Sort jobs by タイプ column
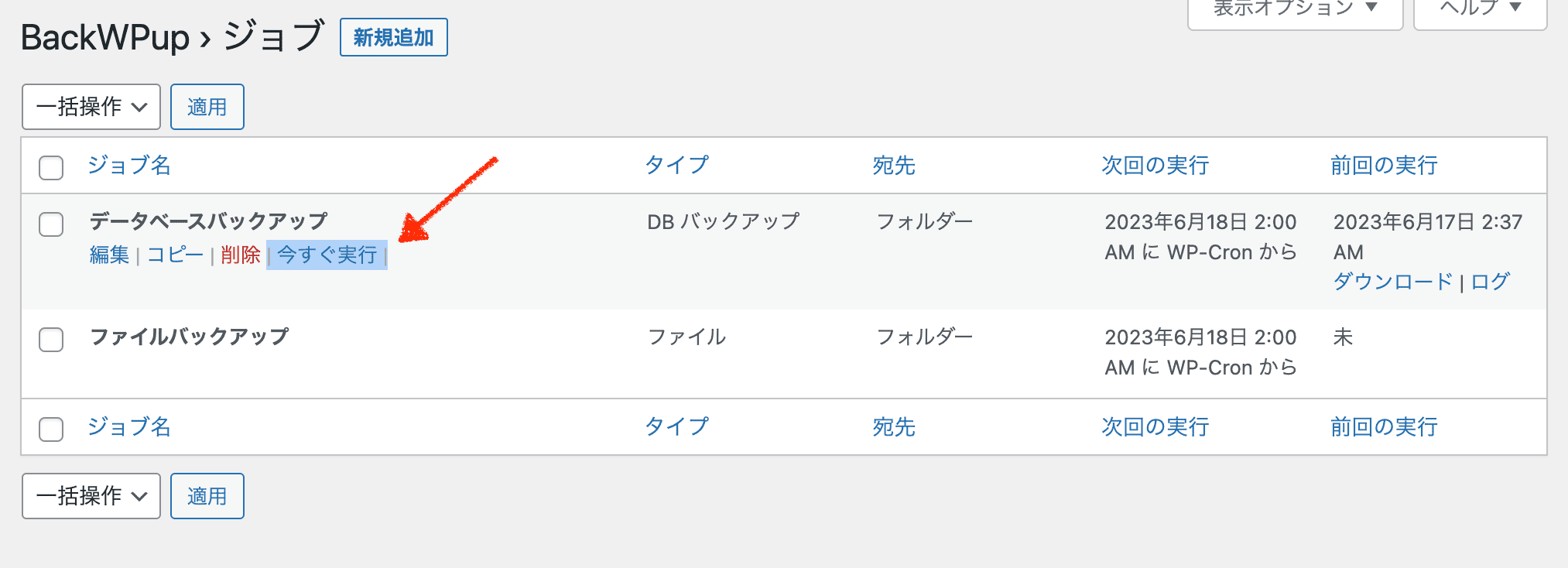The image size is (1568, 568). 676,165
